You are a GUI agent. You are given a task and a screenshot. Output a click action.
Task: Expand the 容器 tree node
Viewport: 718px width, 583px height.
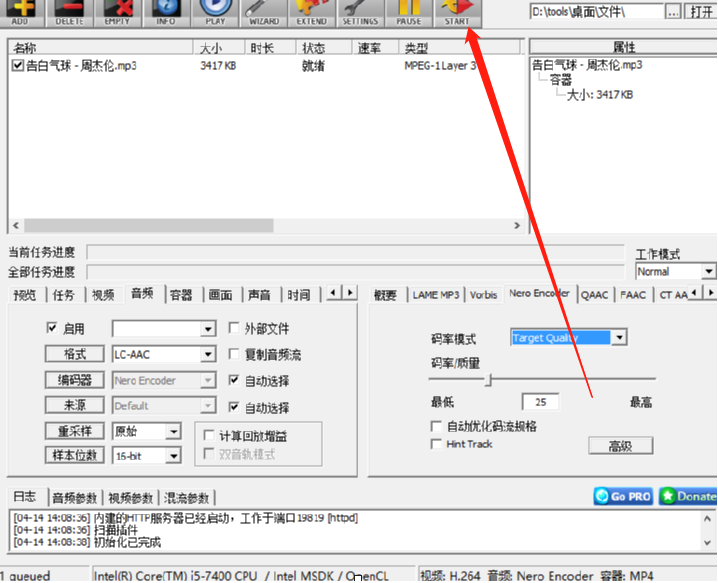[x=560, y=80]
